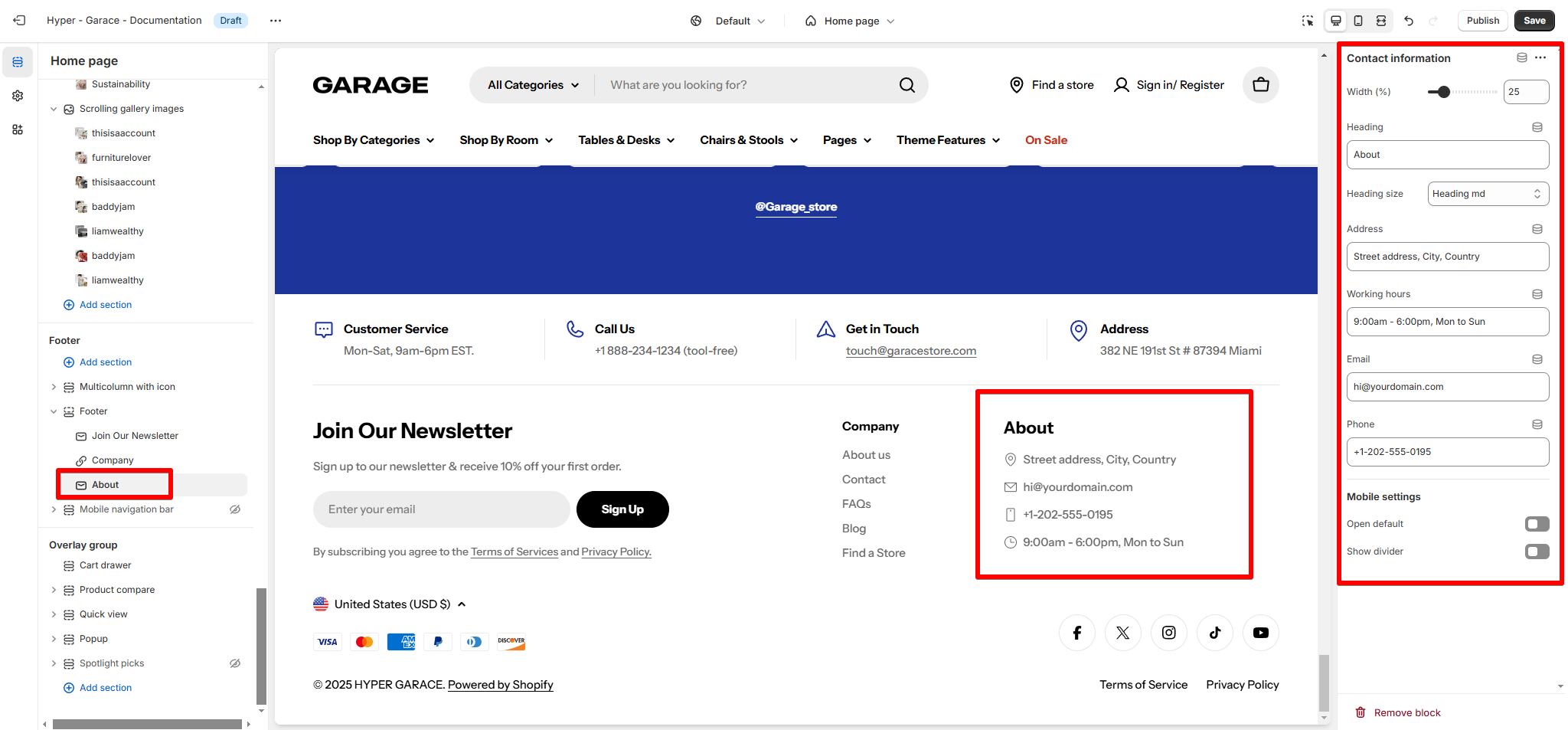
Task: Click the search magnifier icon in store header
Action: (907, 85)
